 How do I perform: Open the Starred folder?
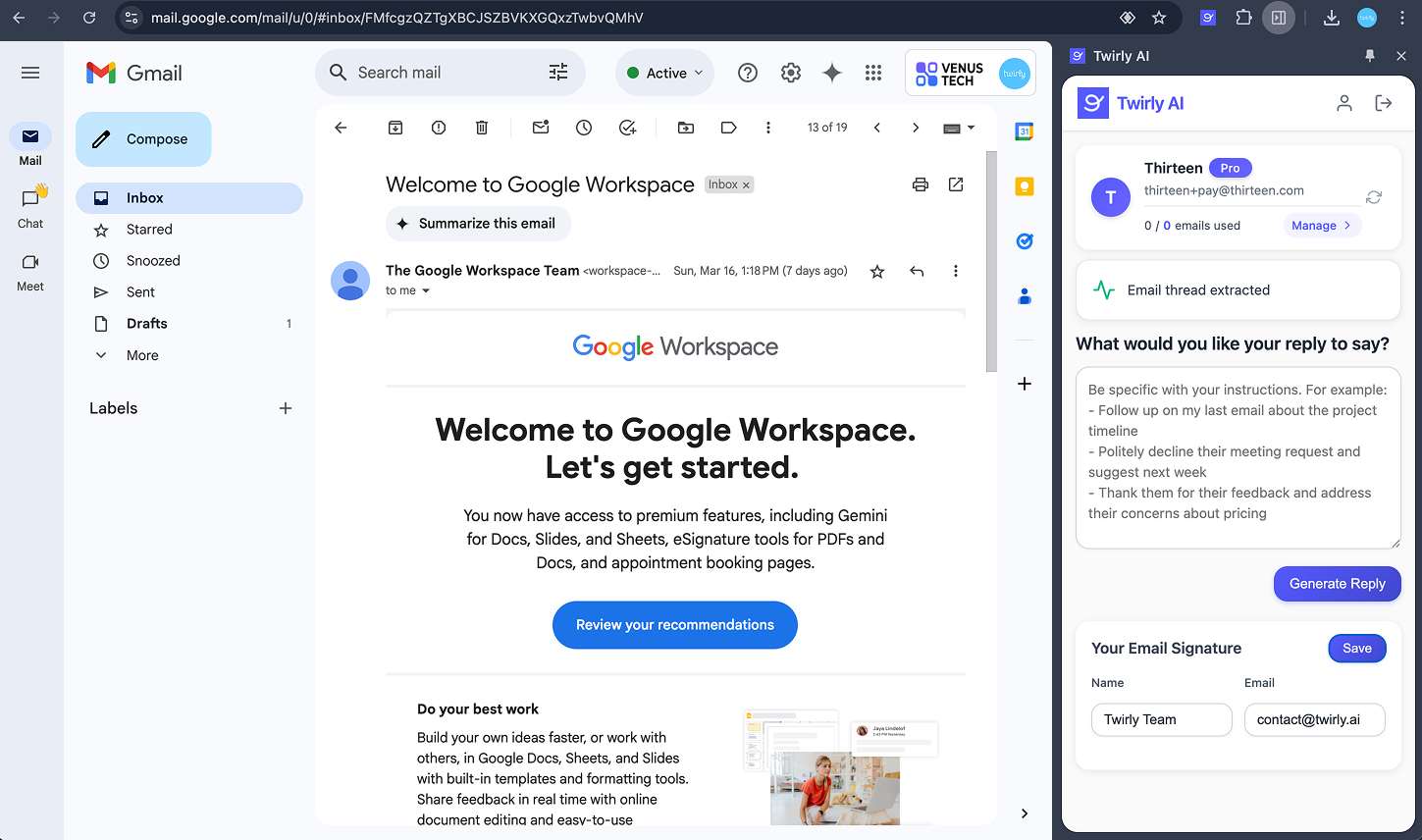[189, 230]
